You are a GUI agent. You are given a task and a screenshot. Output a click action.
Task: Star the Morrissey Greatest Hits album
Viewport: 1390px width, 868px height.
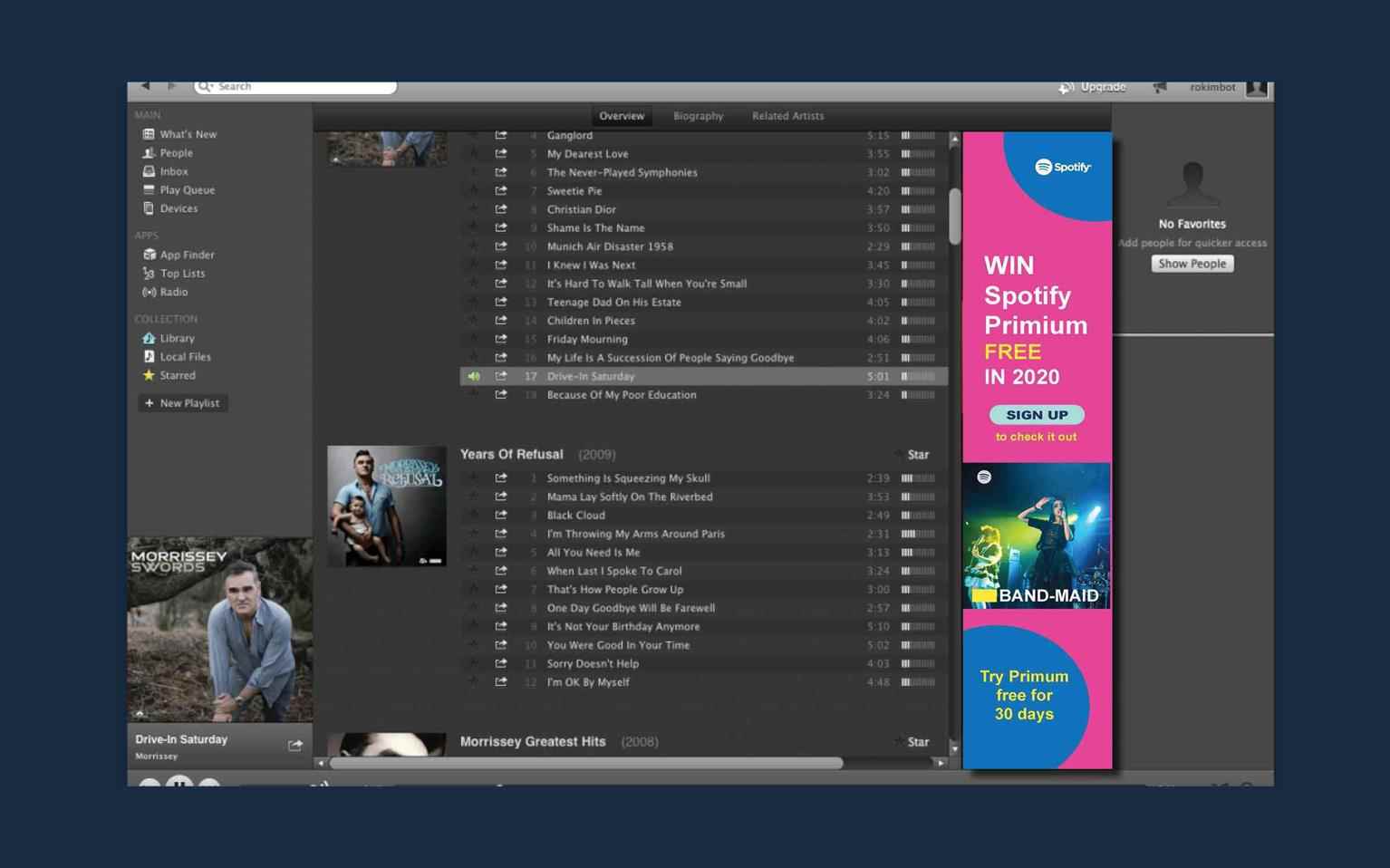912,741
